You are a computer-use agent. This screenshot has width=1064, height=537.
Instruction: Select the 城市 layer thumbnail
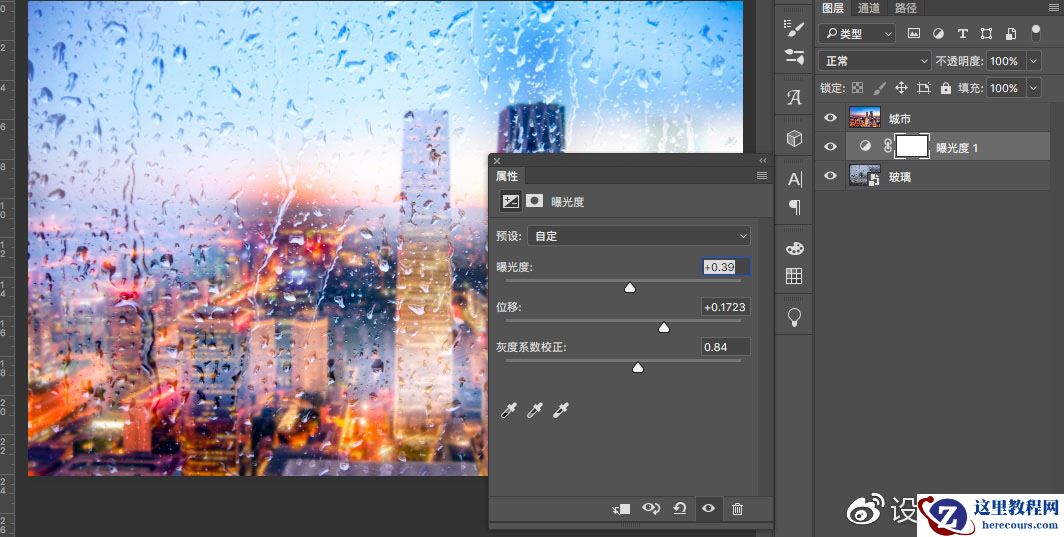pyautogui.click(x=865, y=118)
